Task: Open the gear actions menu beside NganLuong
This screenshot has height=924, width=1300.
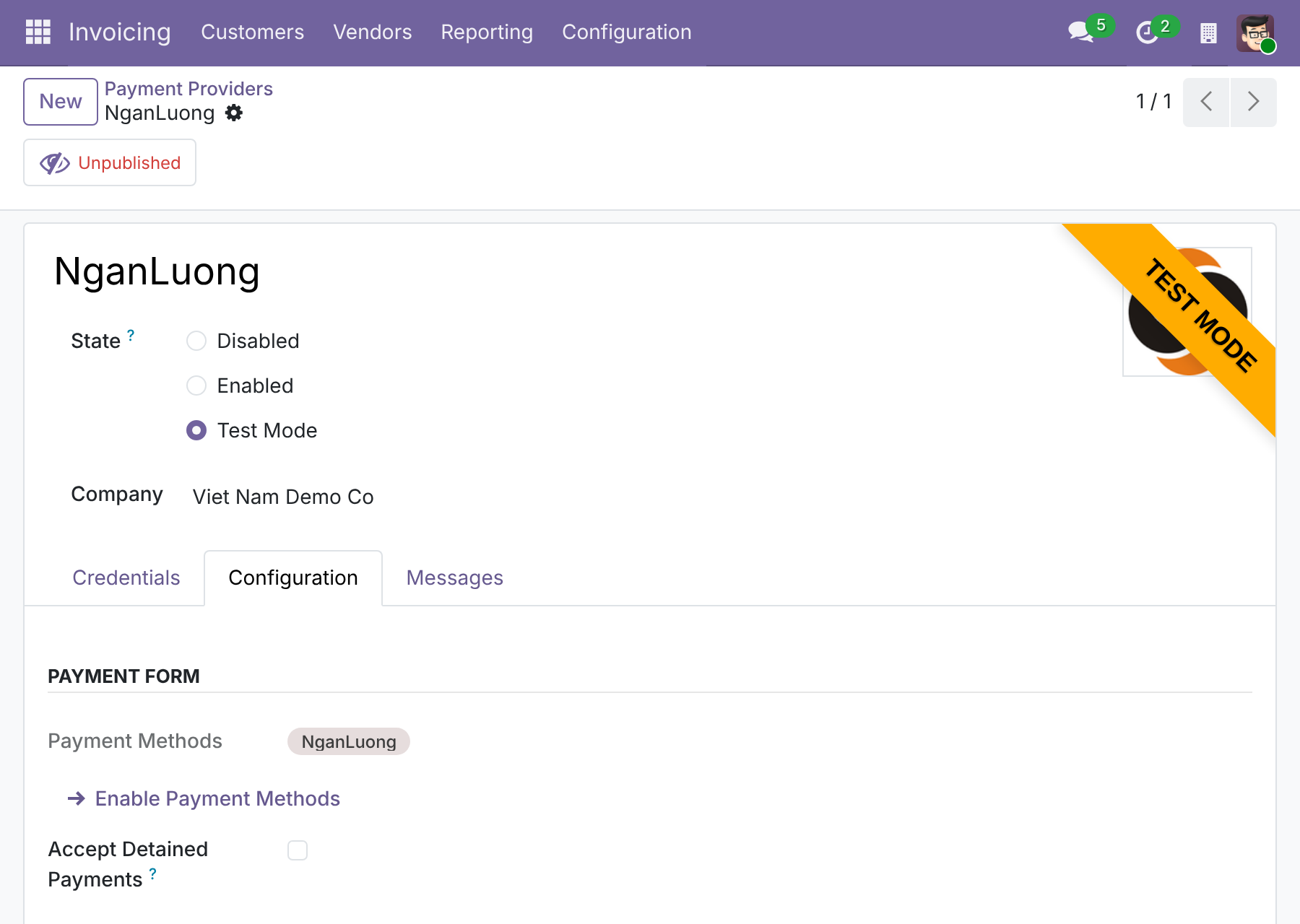Action: pyautogui.click(x=234, y=113)
